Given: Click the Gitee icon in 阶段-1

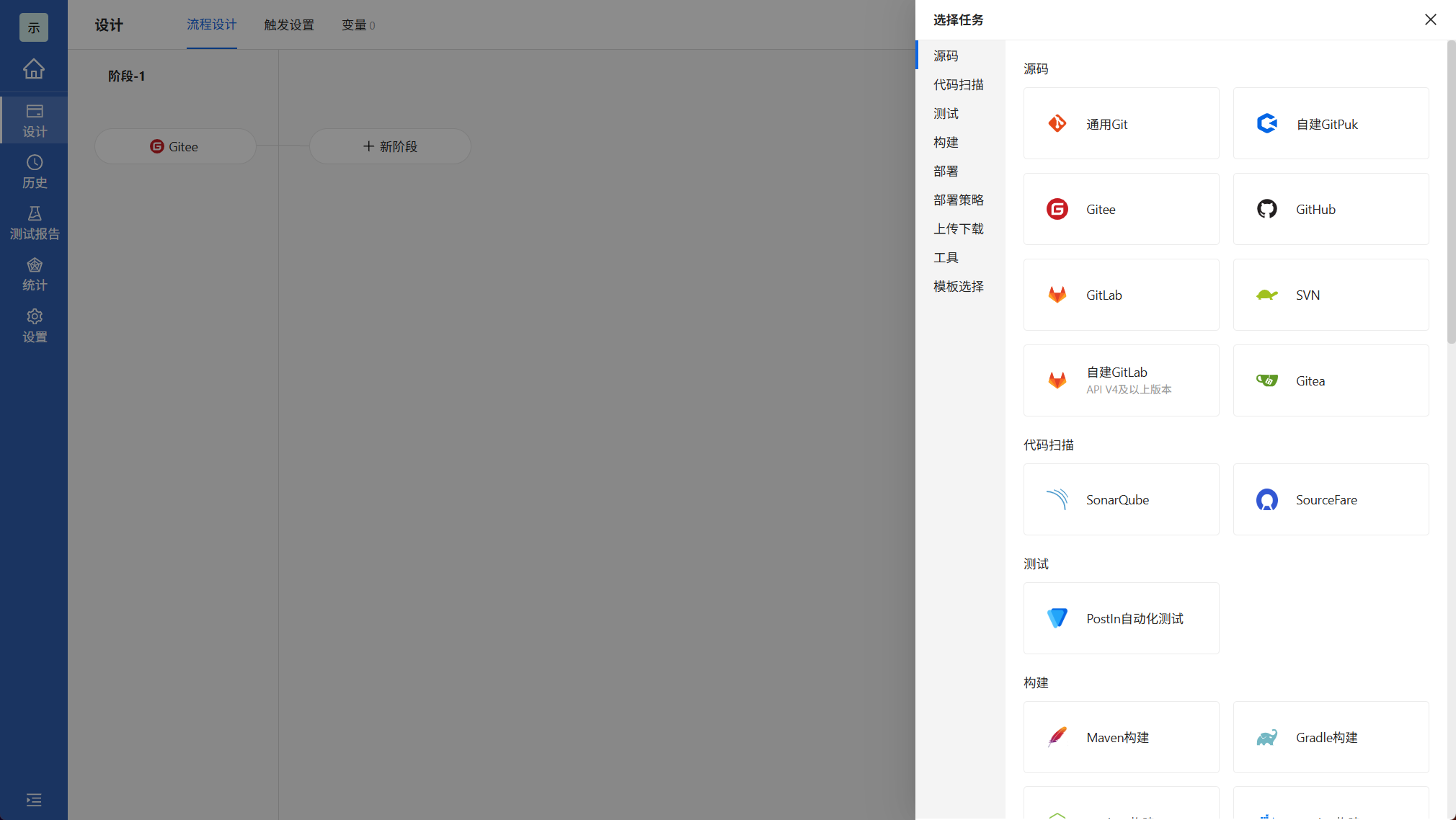Looking at the screenshot, I should (x=157, y=146).
